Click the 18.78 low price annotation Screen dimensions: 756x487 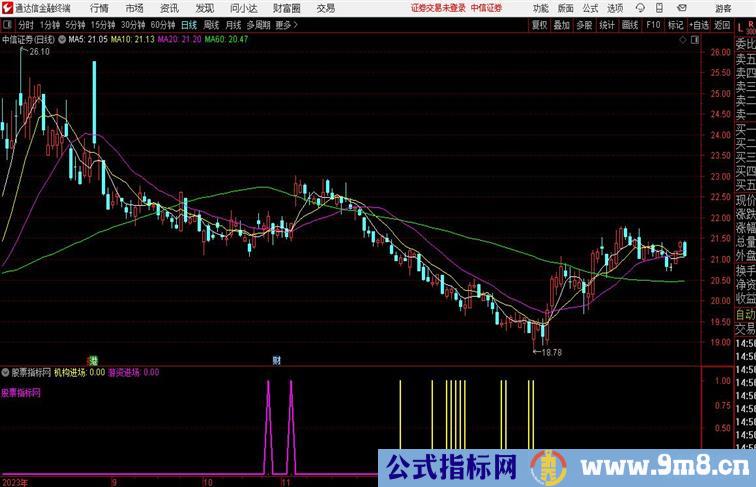(x=552, y=352)
